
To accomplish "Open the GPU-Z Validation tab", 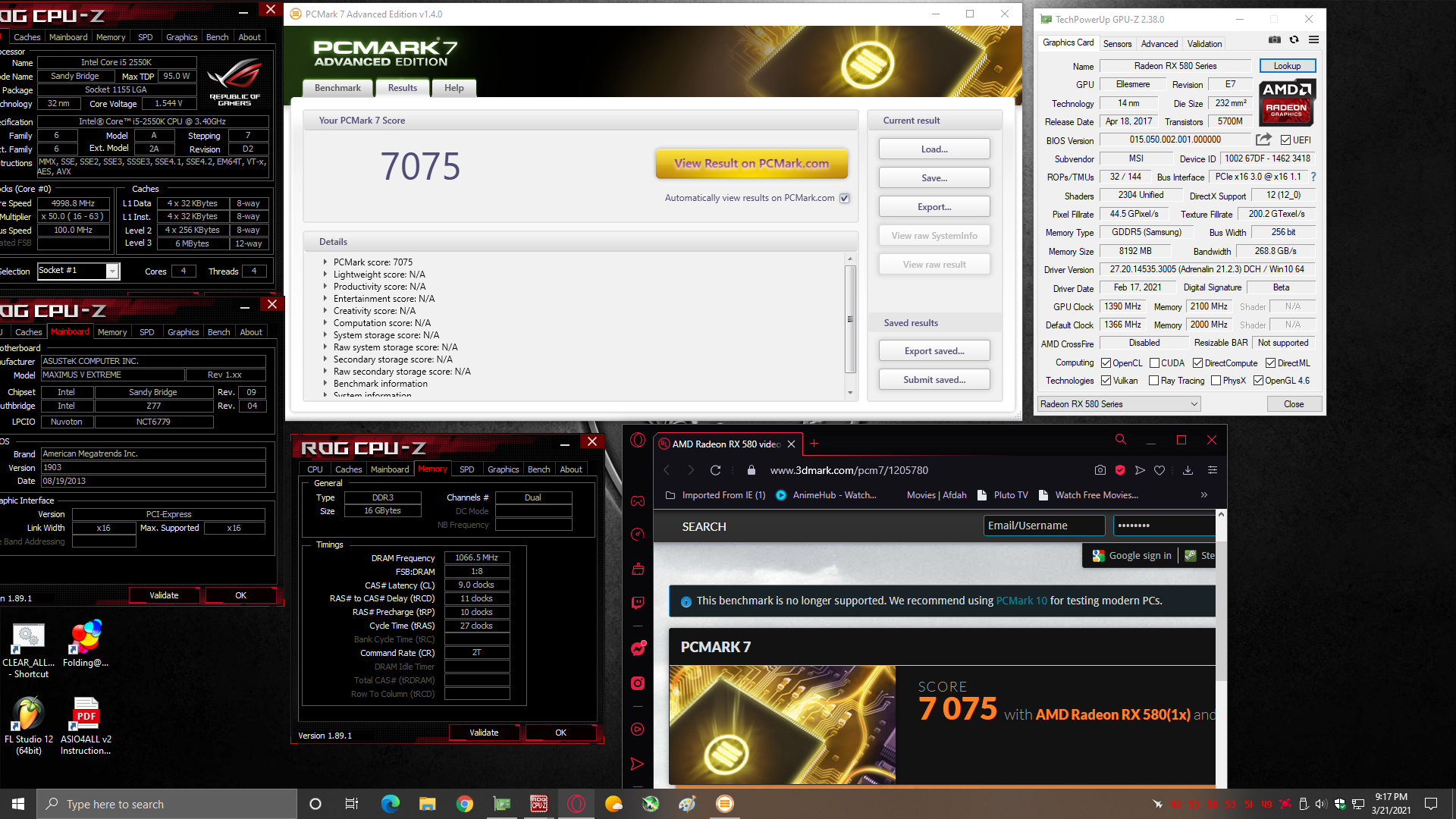I will point(1204,44).
